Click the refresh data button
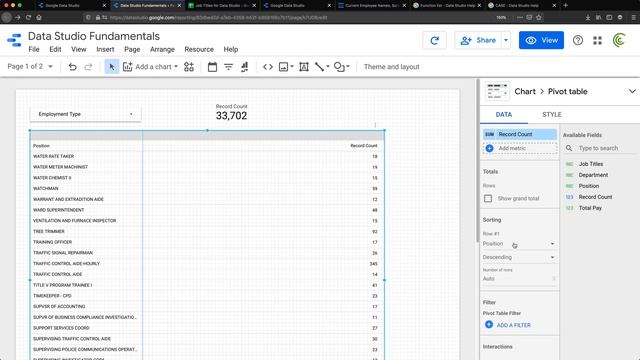The width and height of the screenshot is (640, 360). point(434,40)
